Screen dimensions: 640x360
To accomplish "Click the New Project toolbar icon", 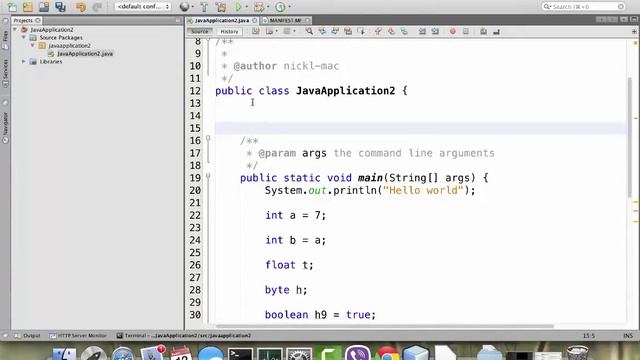I will pyautogui.click(x=28, y=7).
